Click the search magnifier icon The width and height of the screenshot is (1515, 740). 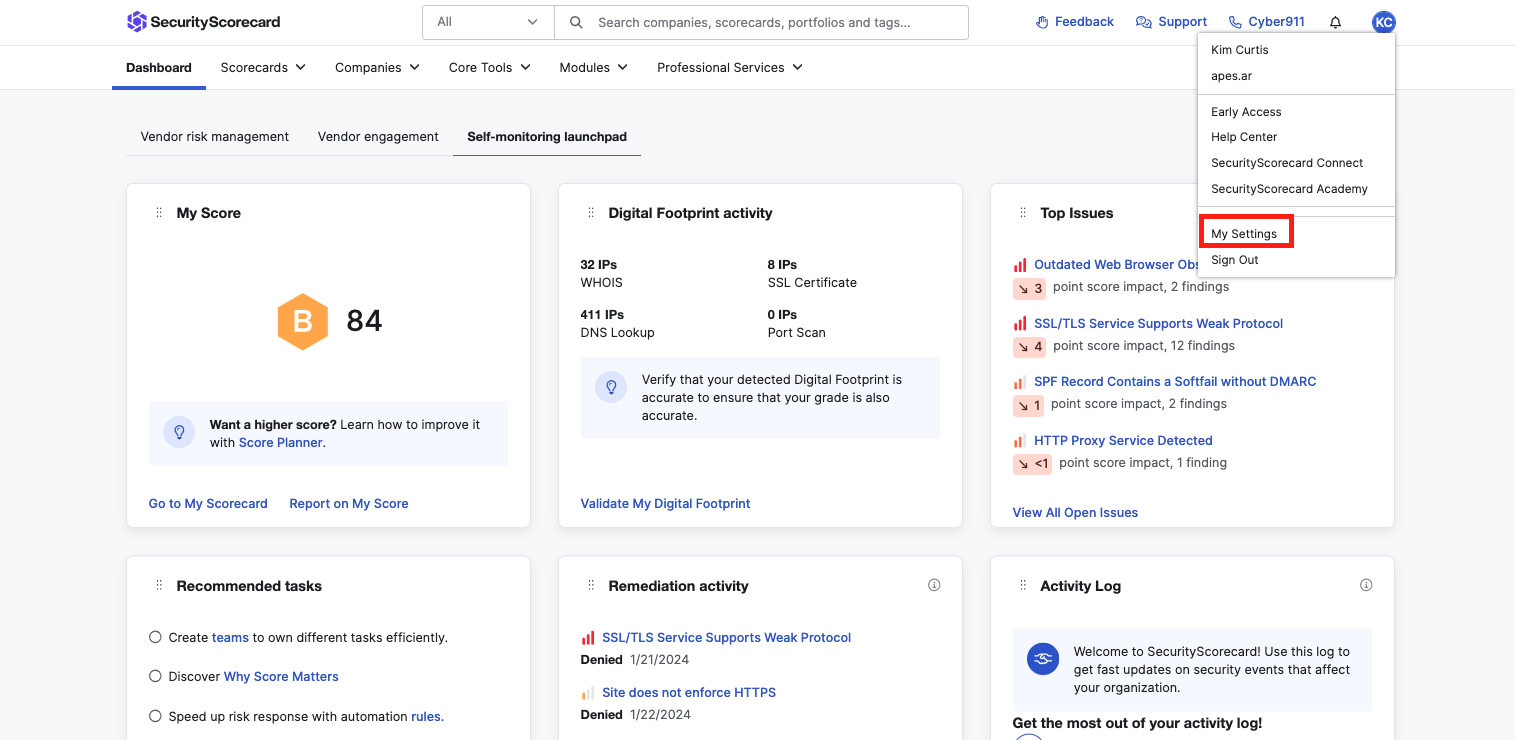click(576, 22)
